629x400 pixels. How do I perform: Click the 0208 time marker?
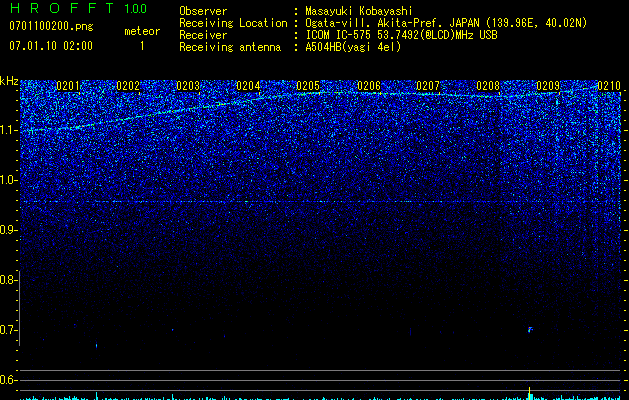click(x=488, y=86)
